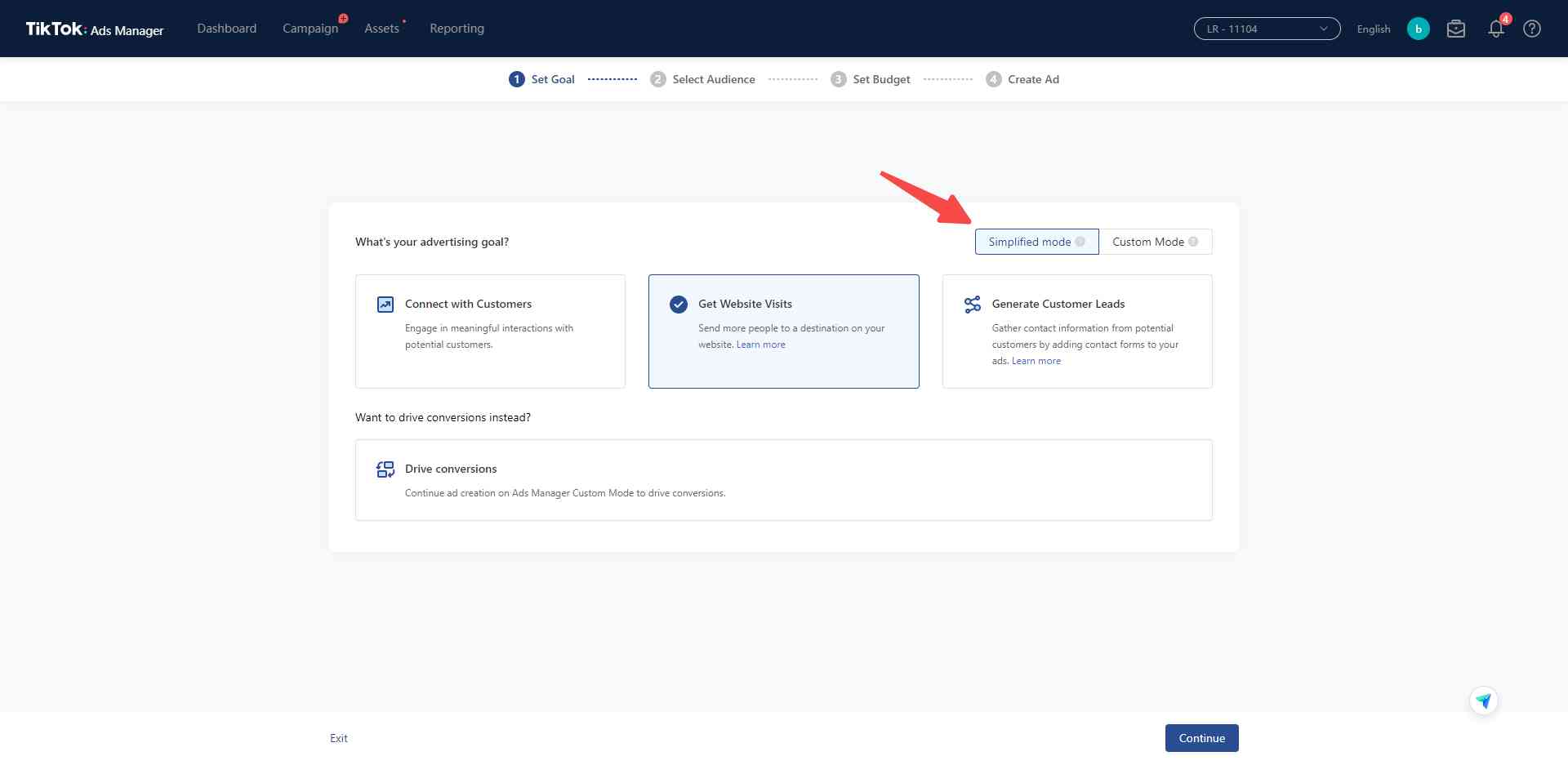The width and height of the screenshot is (1568, 765).
Task: Click 'What's your advertising goal?' heading
Action: pos(431,242)
